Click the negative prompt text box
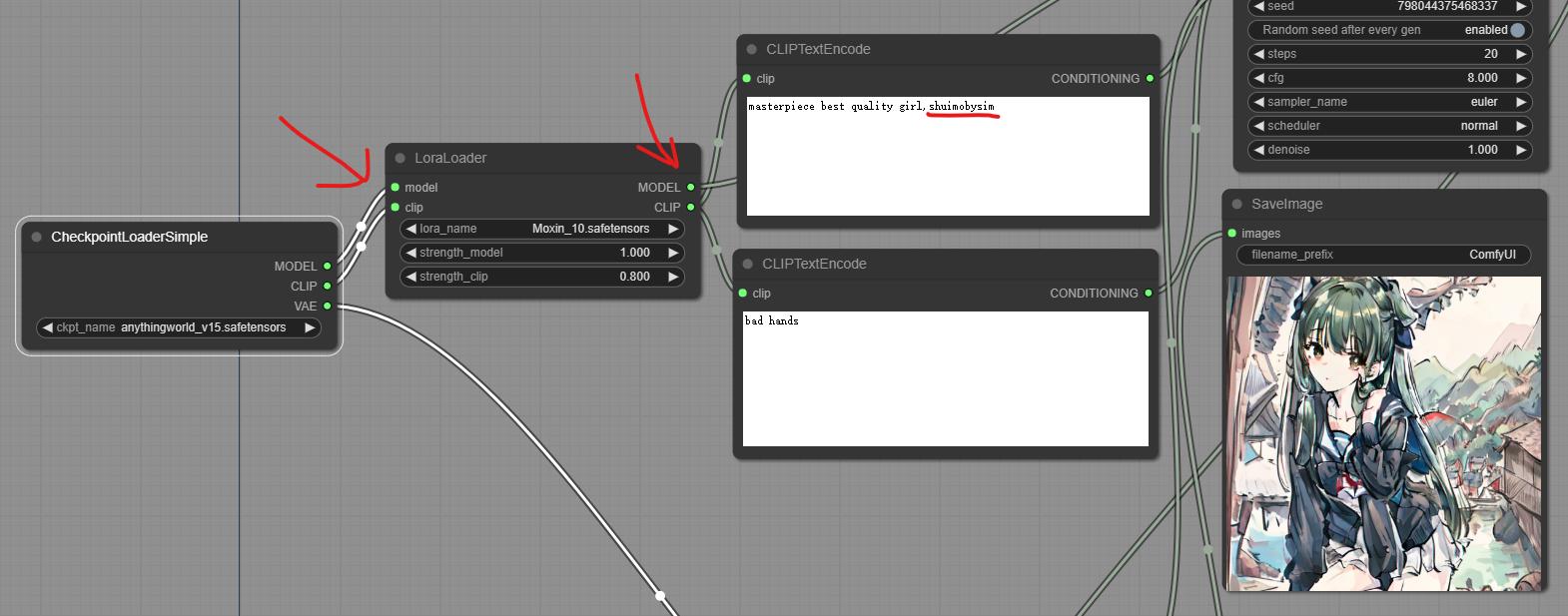Image resolution: width=1568 pixels, height=616 pixels. [945, 378]
